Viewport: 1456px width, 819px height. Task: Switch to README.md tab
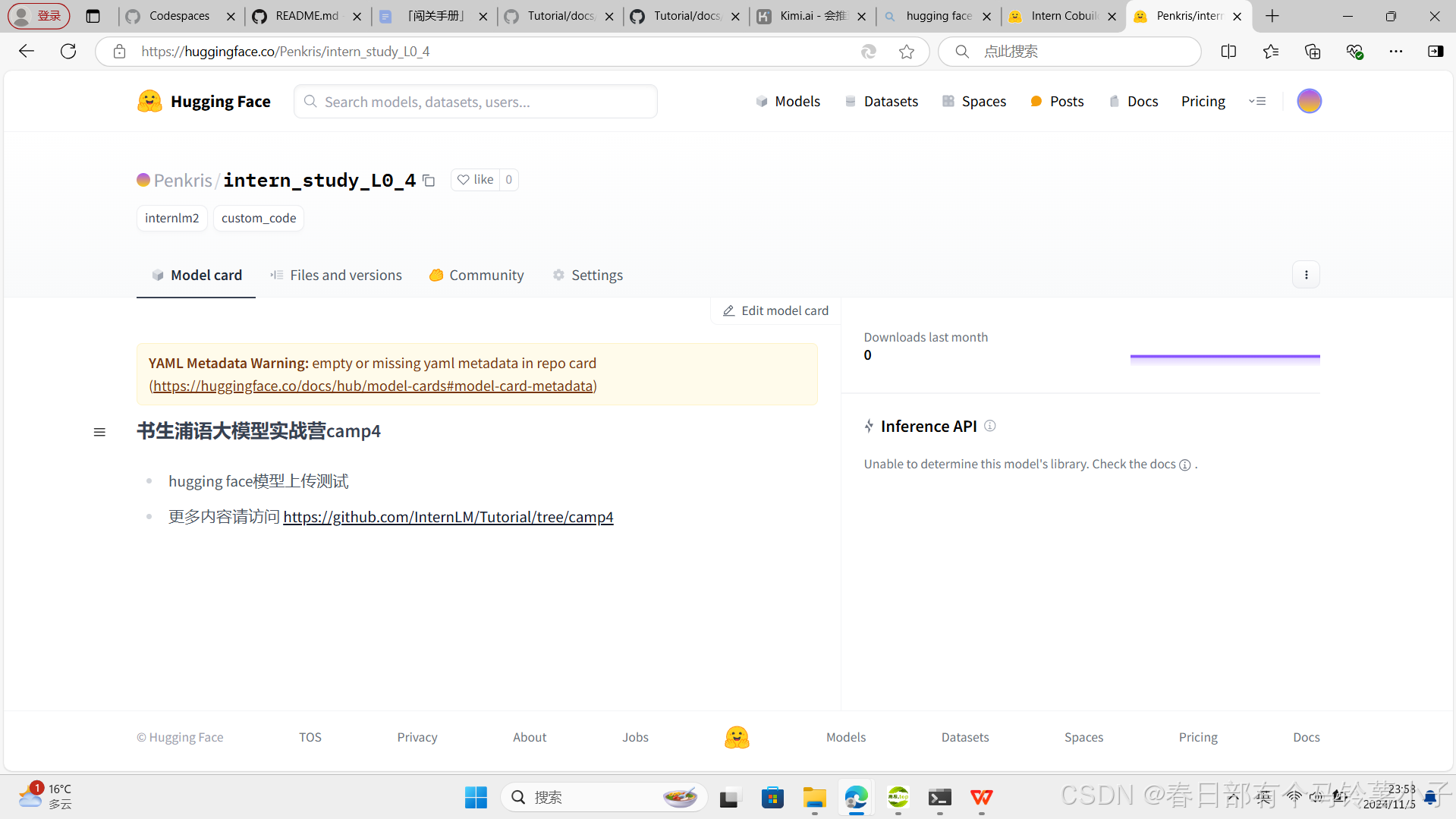click(306, 16)
